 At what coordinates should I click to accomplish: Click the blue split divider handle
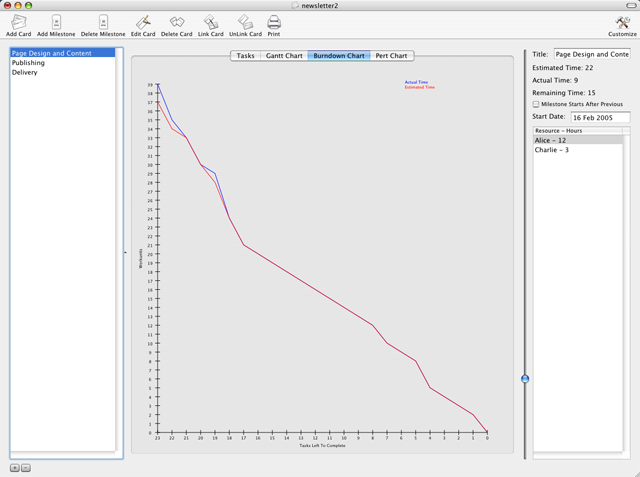525,379
